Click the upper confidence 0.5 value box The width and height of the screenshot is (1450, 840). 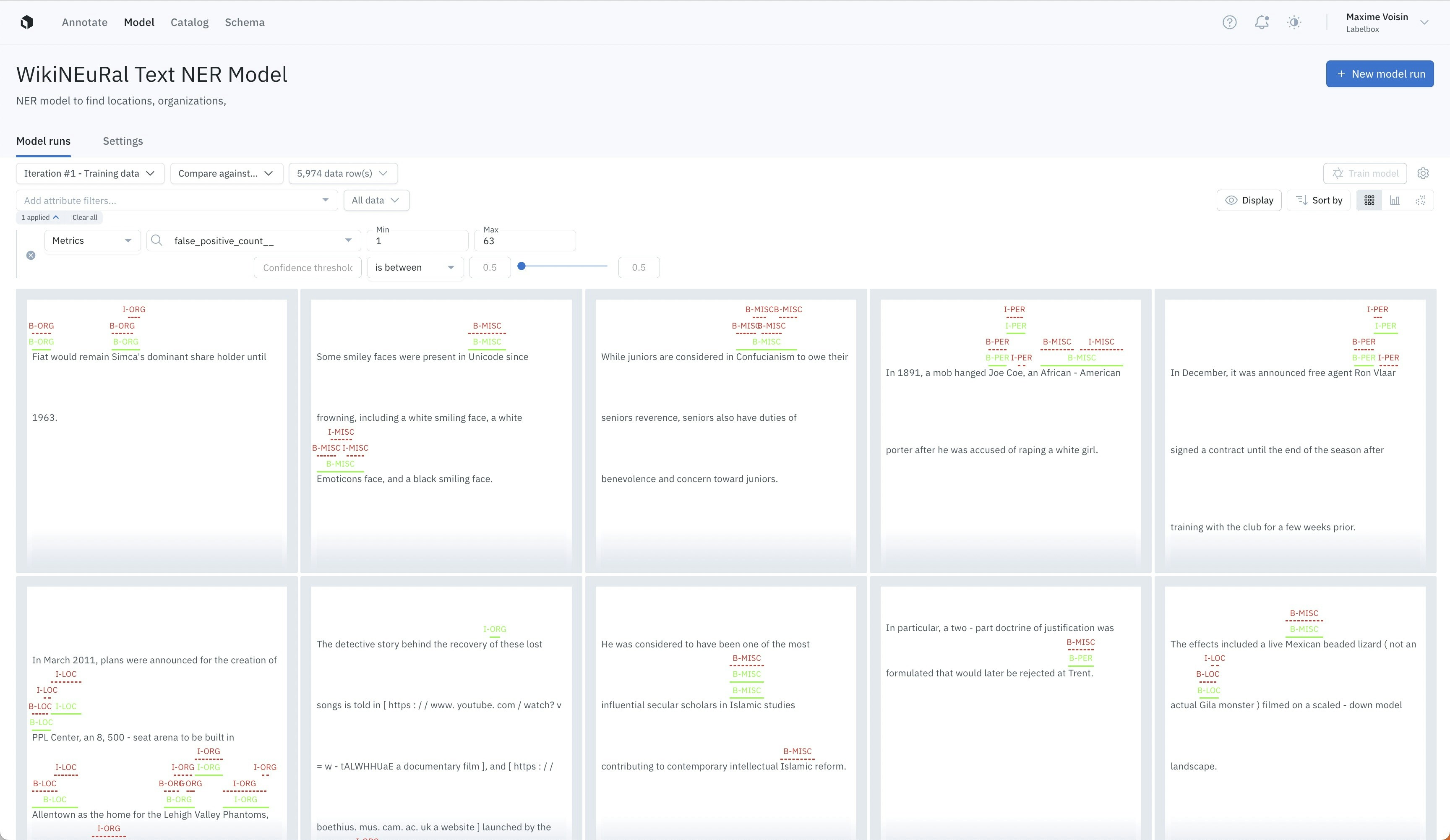pyautogui.click(x=639, y=268)
